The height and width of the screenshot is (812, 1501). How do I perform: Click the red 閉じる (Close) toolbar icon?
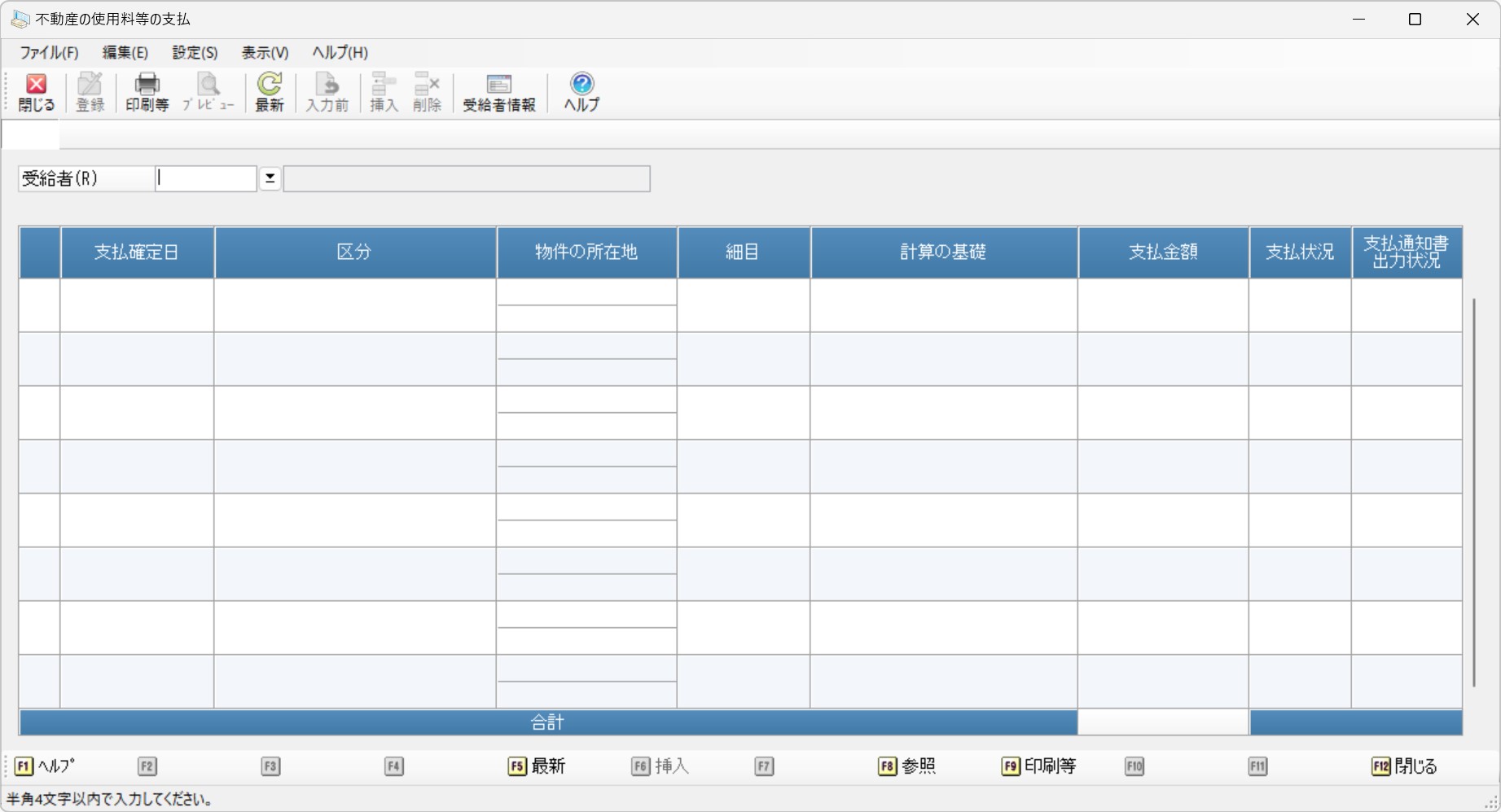click(36, 92)
